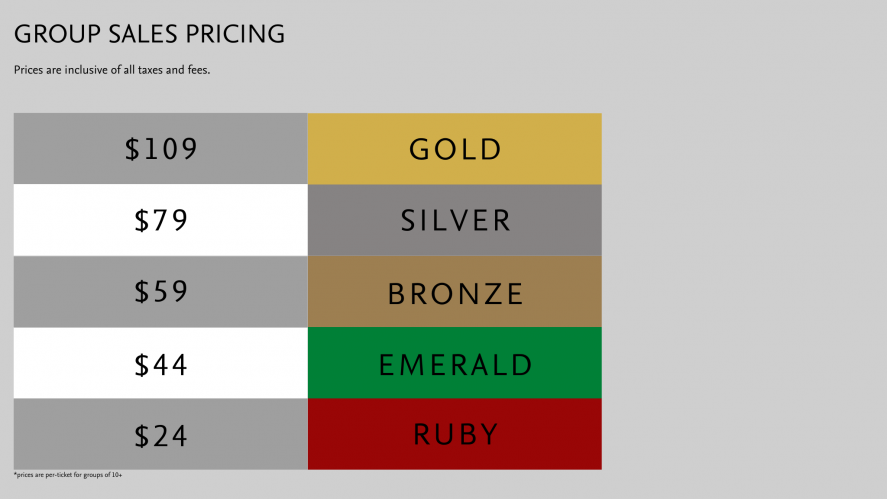Screen dimensions: 887x499
Task: Select the RUBY tier cell
Action: point(454,434)
